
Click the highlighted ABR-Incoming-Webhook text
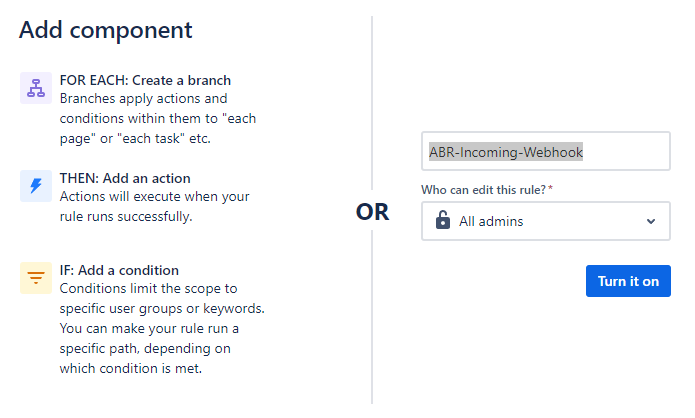(x=506, y=152)
